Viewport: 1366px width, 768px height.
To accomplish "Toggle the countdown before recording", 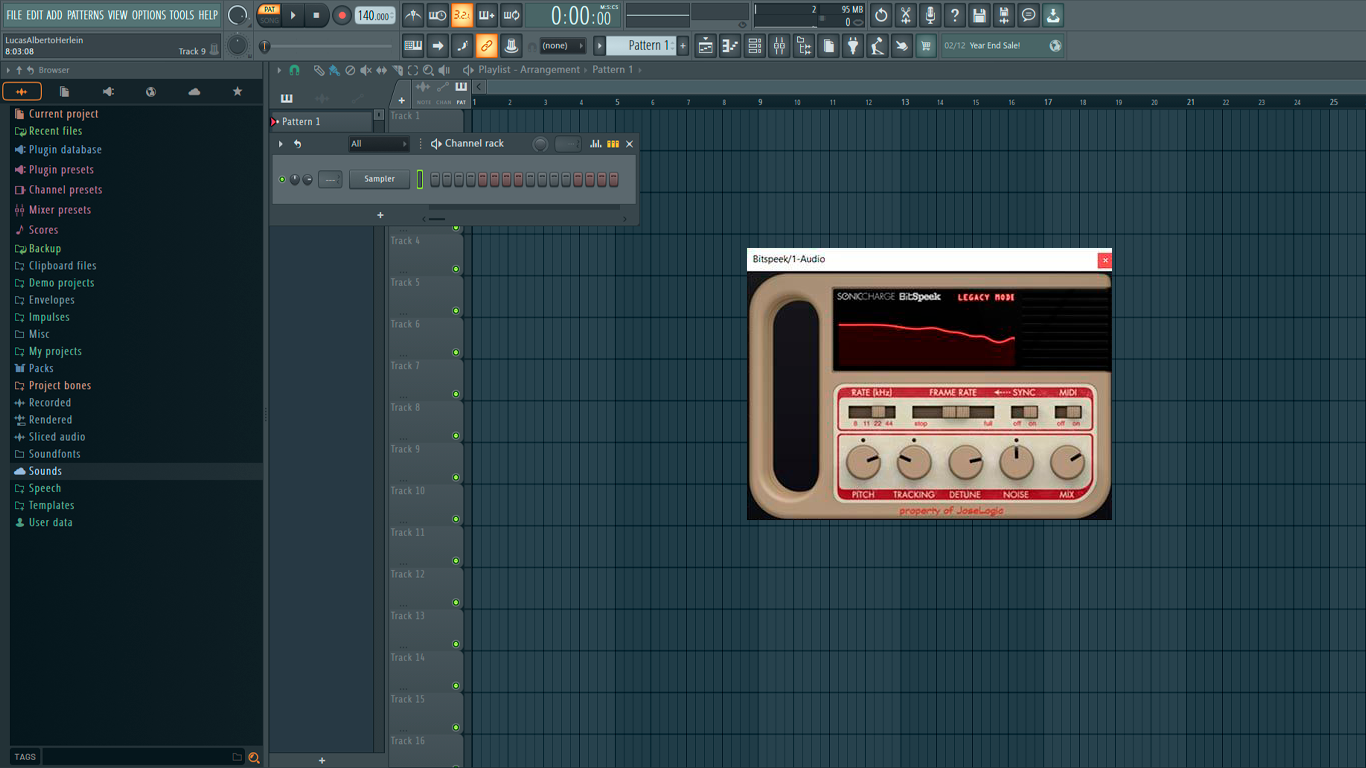I will tap(462, 15).
